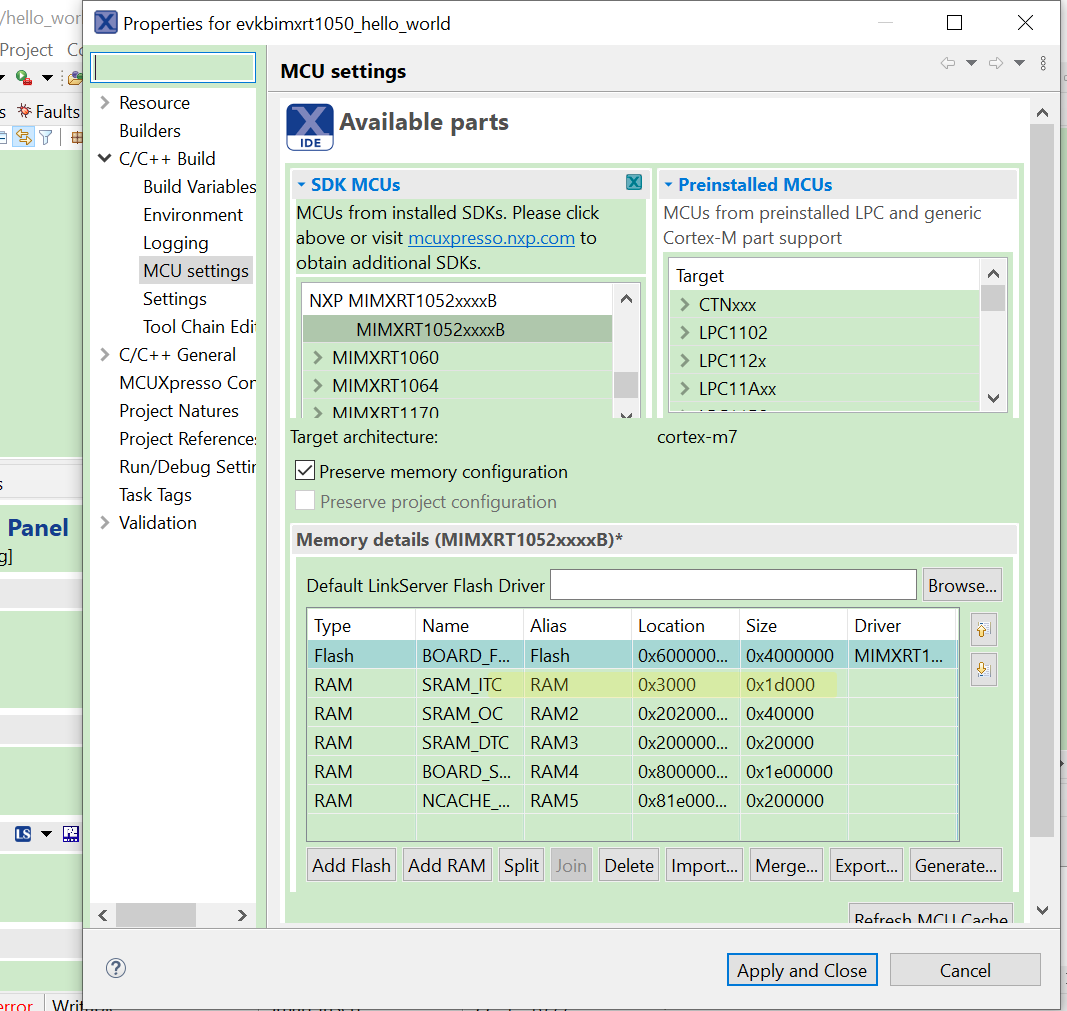Move memory row down with arrow icon
This screenshot has width=1067, height=1011.
(983, 669)
